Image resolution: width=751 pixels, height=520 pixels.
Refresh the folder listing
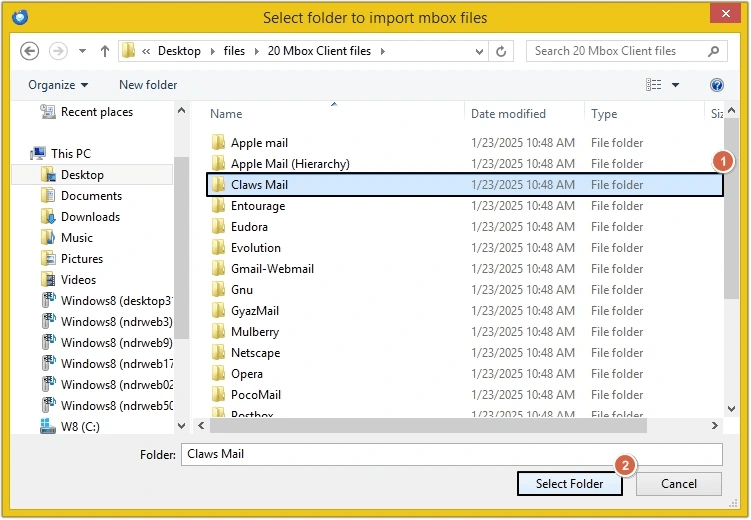(x=501, y=51)
